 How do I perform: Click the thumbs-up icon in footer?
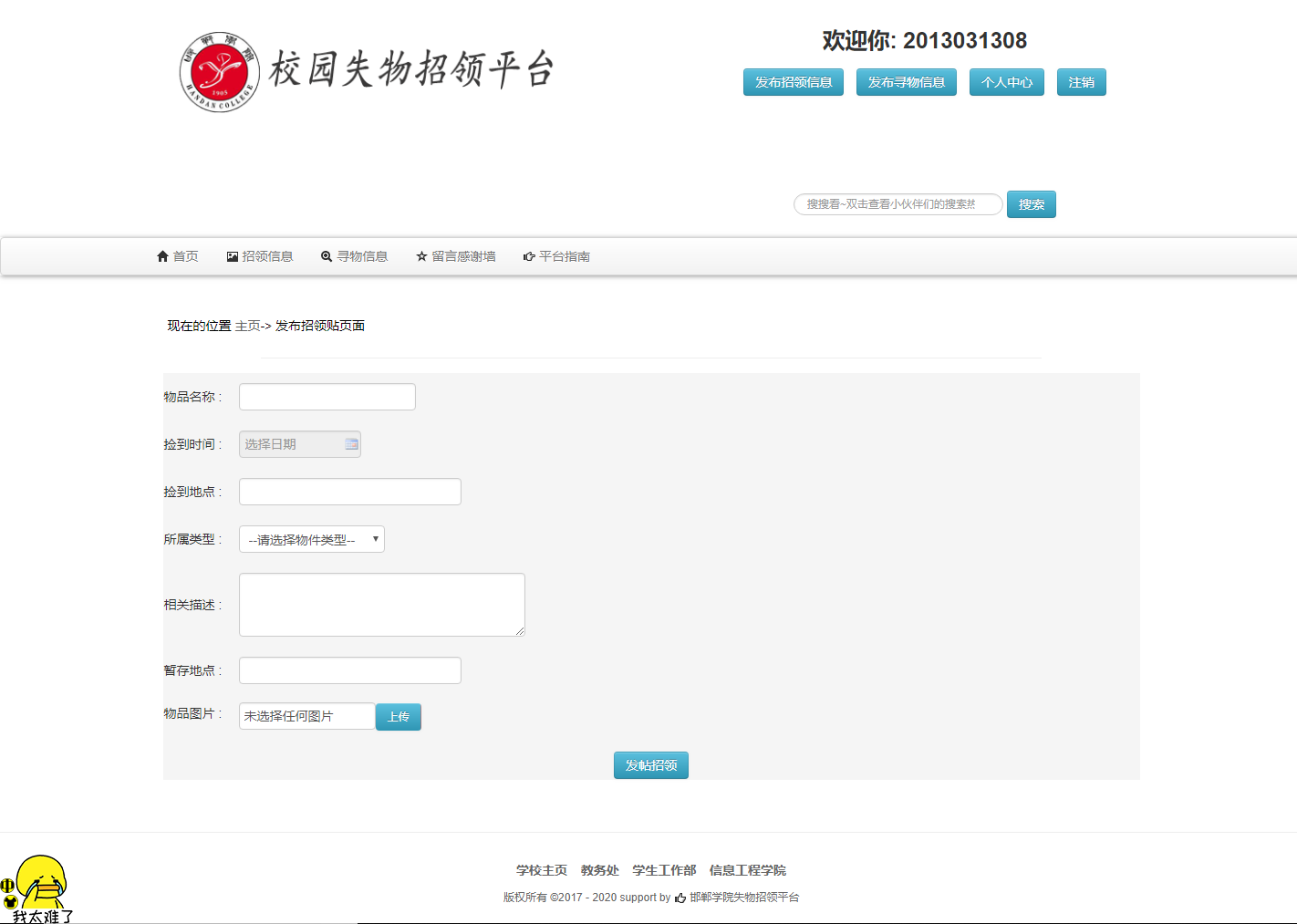click(680, 898)
